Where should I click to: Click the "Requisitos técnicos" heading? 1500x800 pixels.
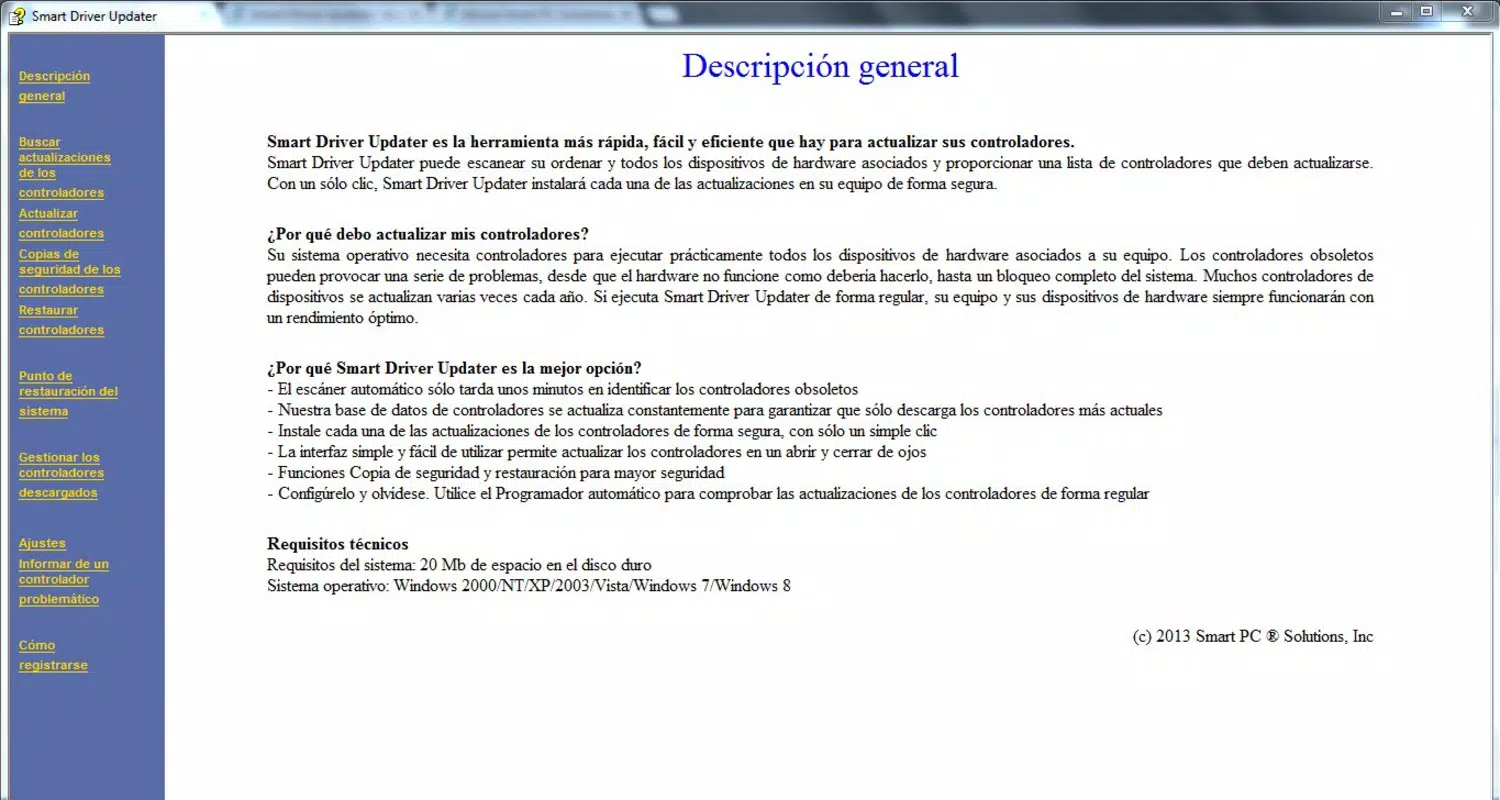point(338,544)
